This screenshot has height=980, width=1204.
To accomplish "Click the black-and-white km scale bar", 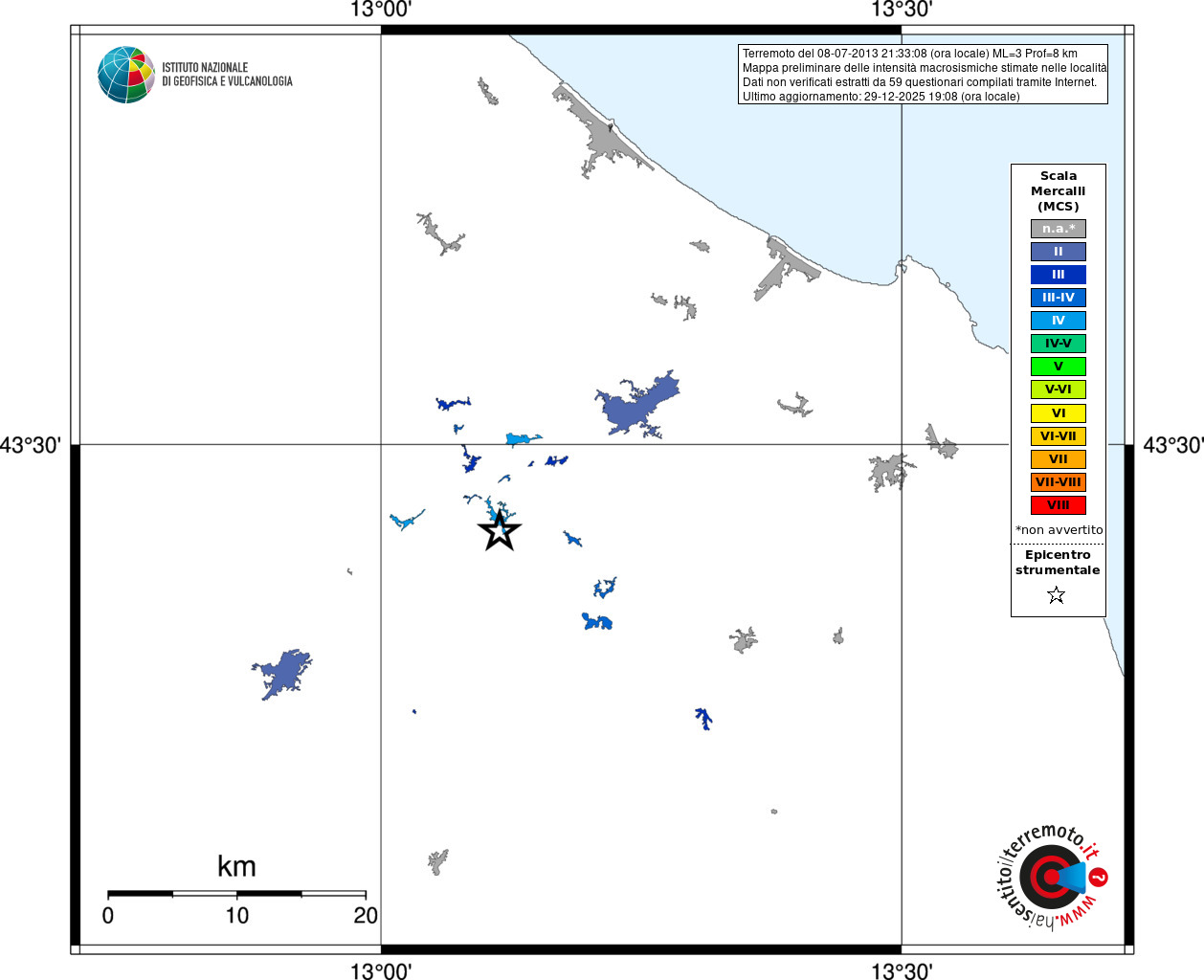I will (x=236, y=894).
